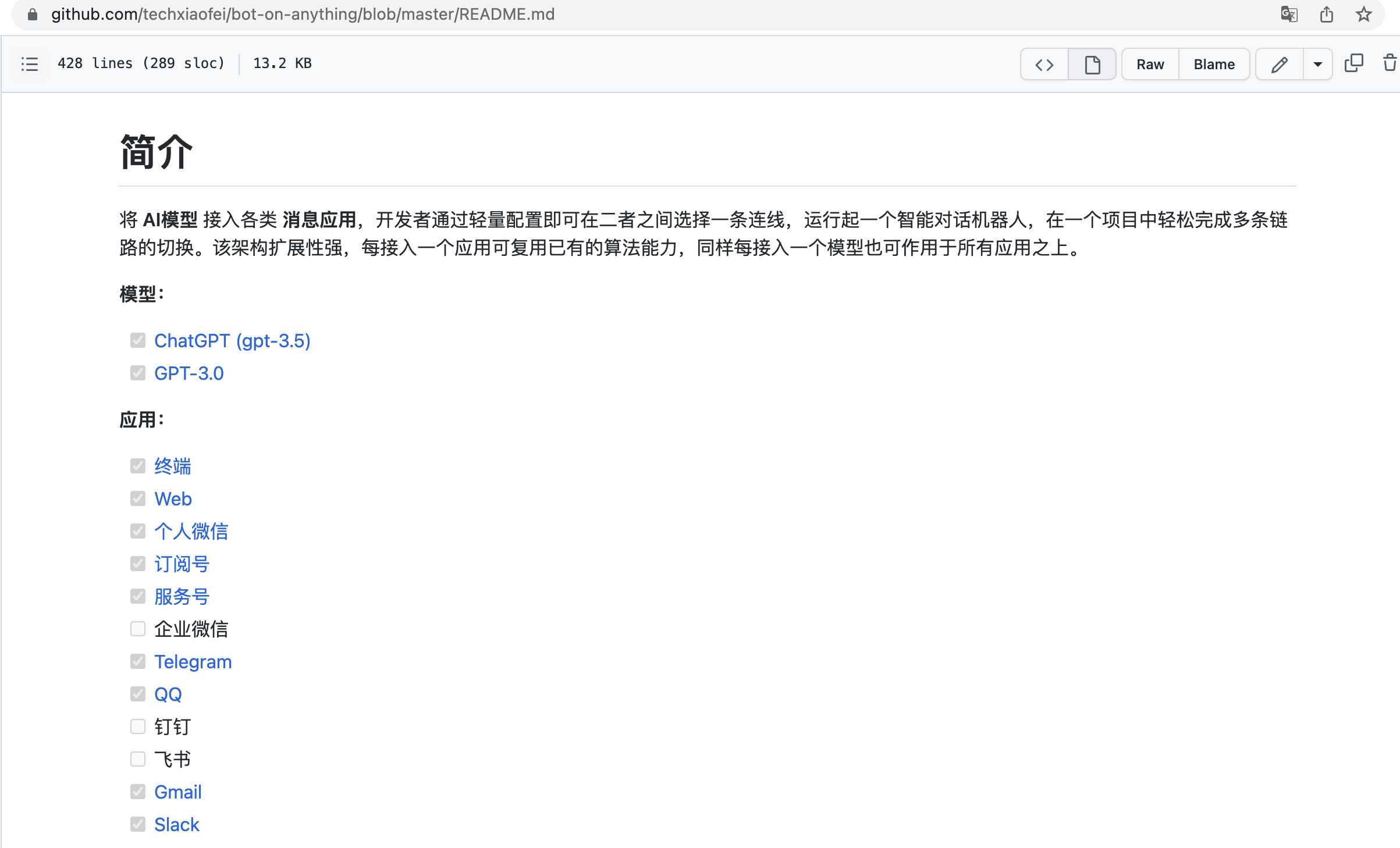
Task: Toggle the 企业微信 checkbox
Action: (x=138, y=629)
